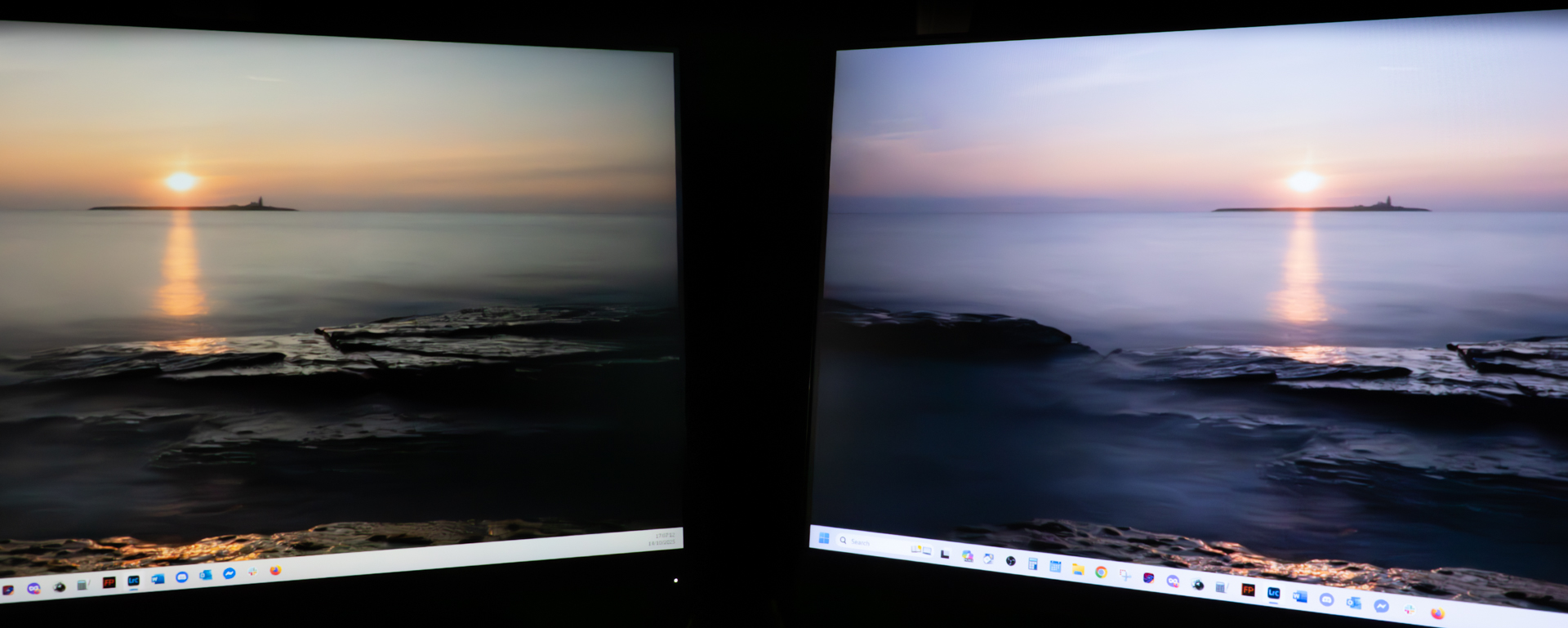Launch Google Chrome from taskbar
The height and width of the screenshot is (628, 1568).
coord(1102,572)
